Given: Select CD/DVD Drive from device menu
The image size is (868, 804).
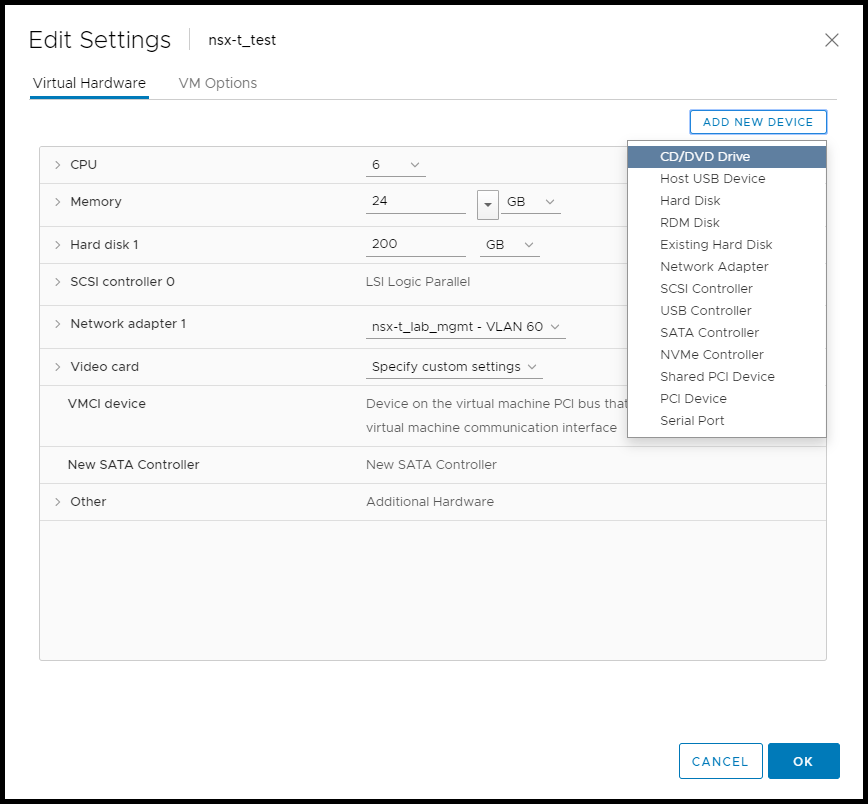Looking at the screenshot, I should tap(705, 157).
